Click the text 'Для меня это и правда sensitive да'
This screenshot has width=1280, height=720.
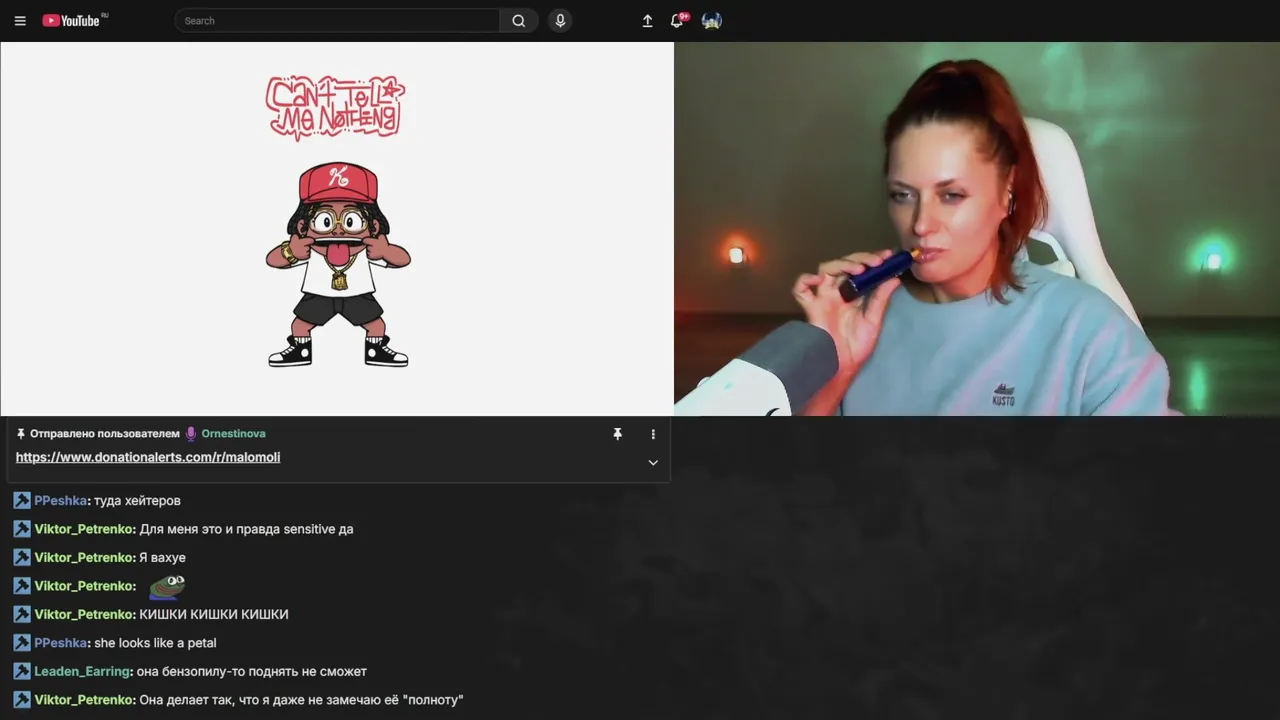246,529
